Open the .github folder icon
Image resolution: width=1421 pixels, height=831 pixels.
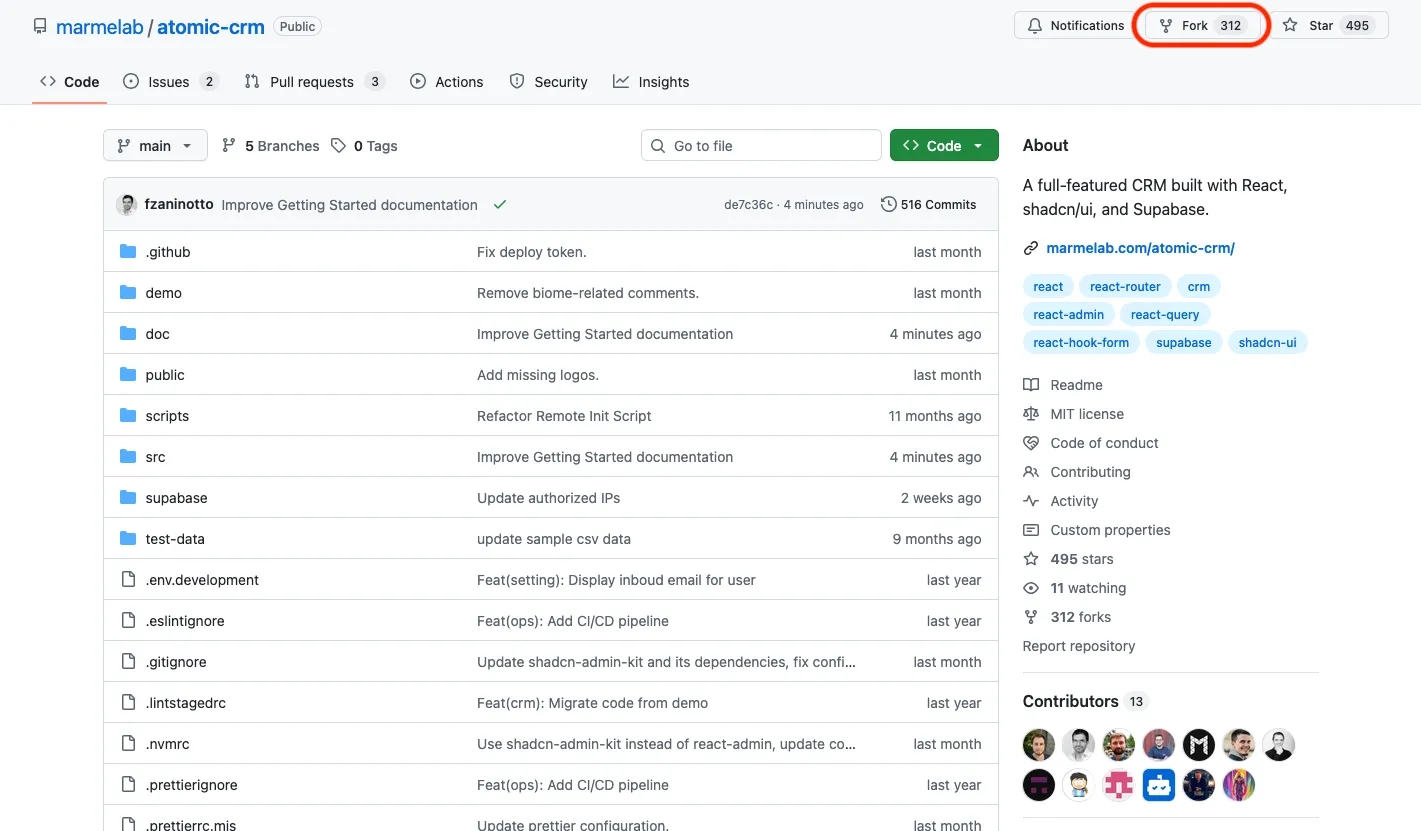coord(128,252)
